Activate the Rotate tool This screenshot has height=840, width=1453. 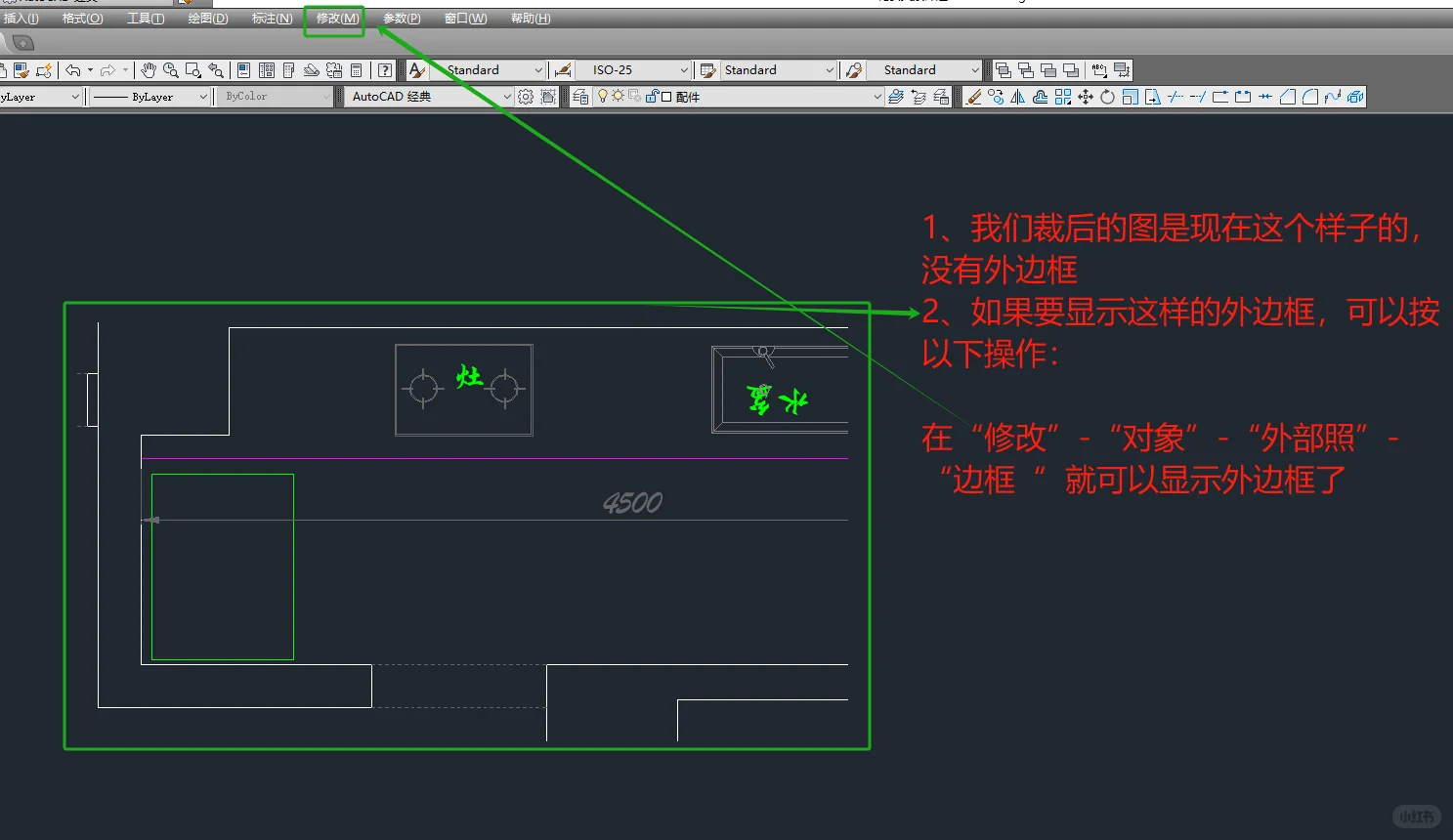1105,96
